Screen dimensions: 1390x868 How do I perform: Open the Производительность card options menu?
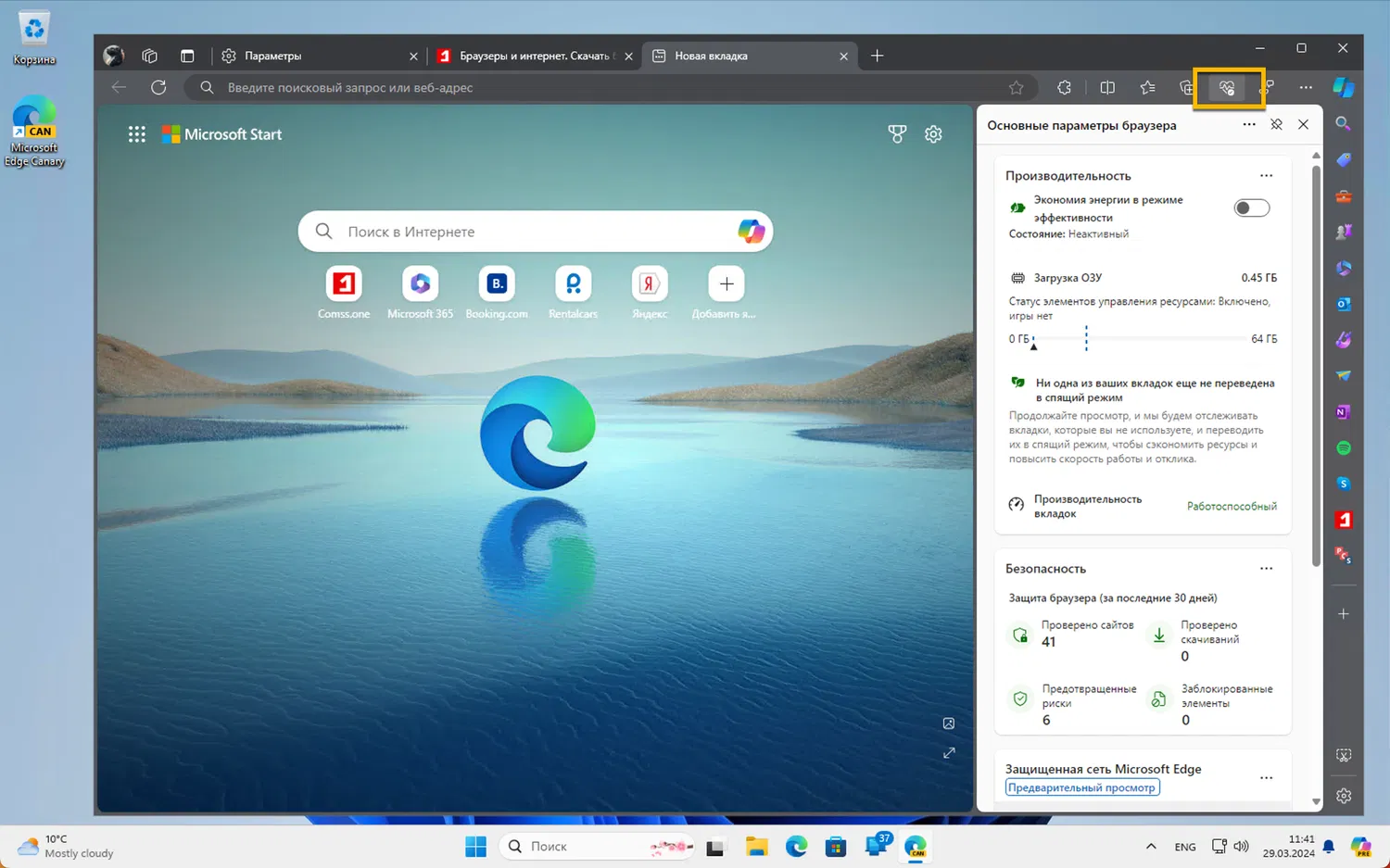click(1267, 176)
